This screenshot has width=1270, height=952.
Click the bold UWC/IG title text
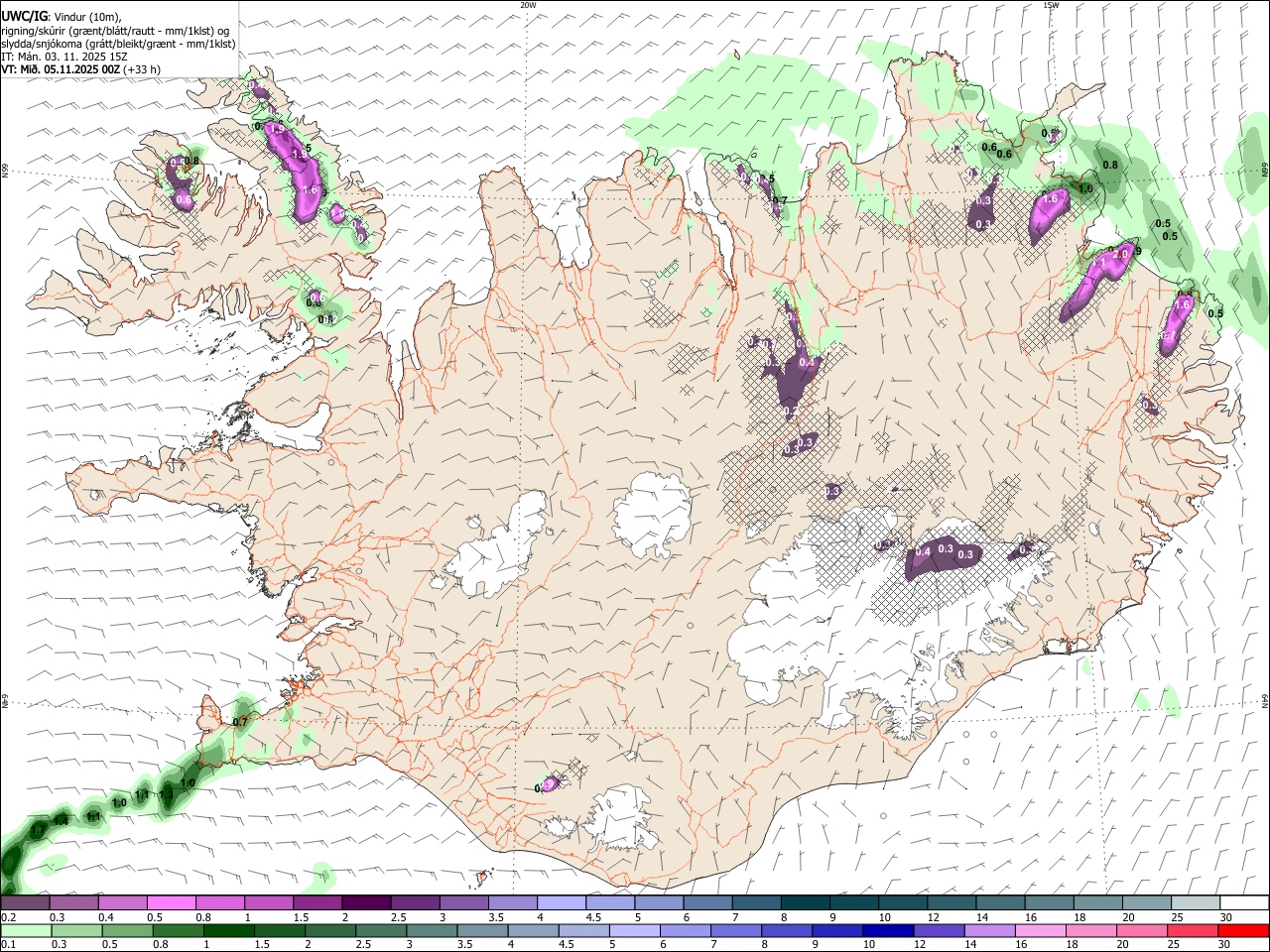pos(24,17)
